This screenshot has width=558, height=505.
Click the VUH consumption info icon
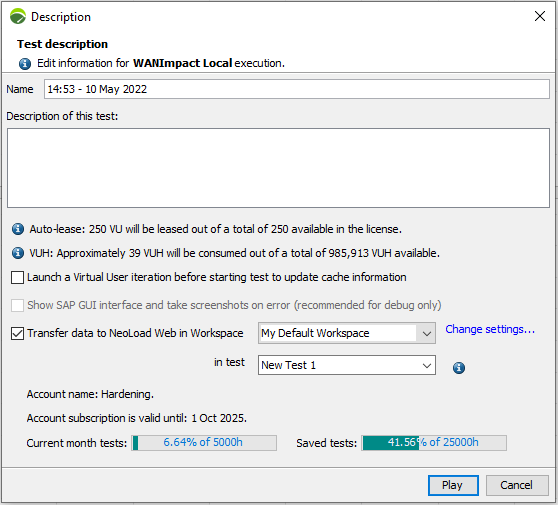(18, 253)
